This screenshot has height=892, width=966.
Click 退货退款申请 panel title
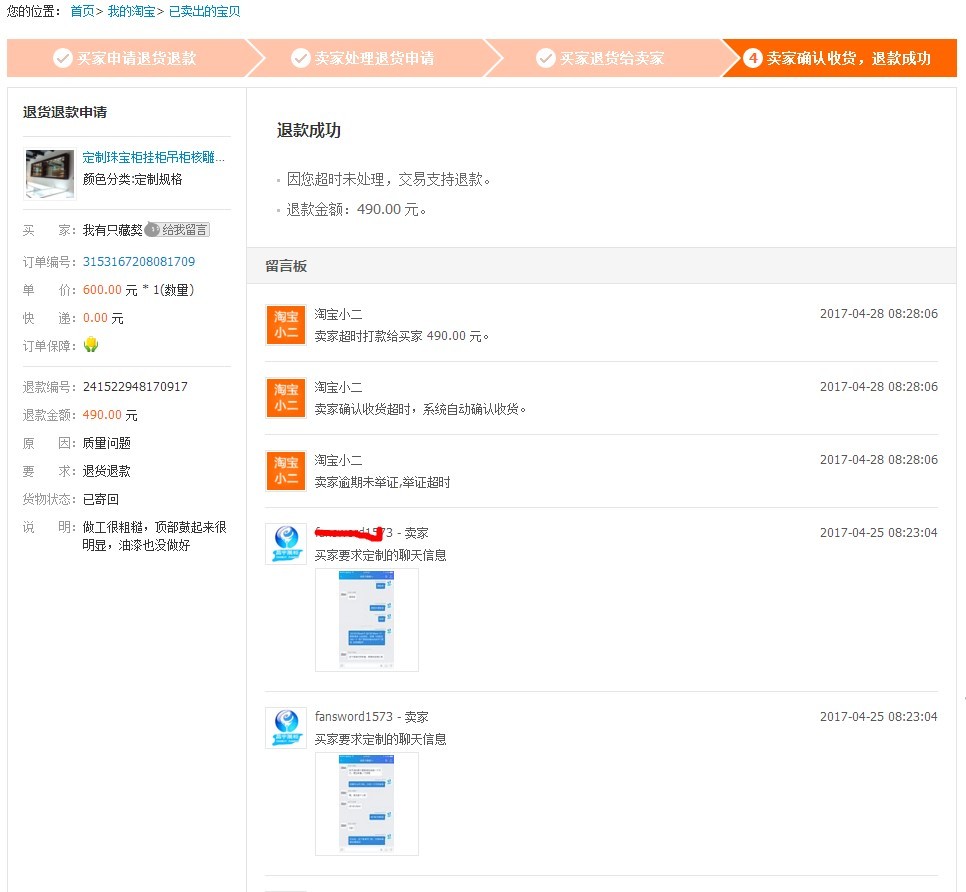click(x=65, y=112)
